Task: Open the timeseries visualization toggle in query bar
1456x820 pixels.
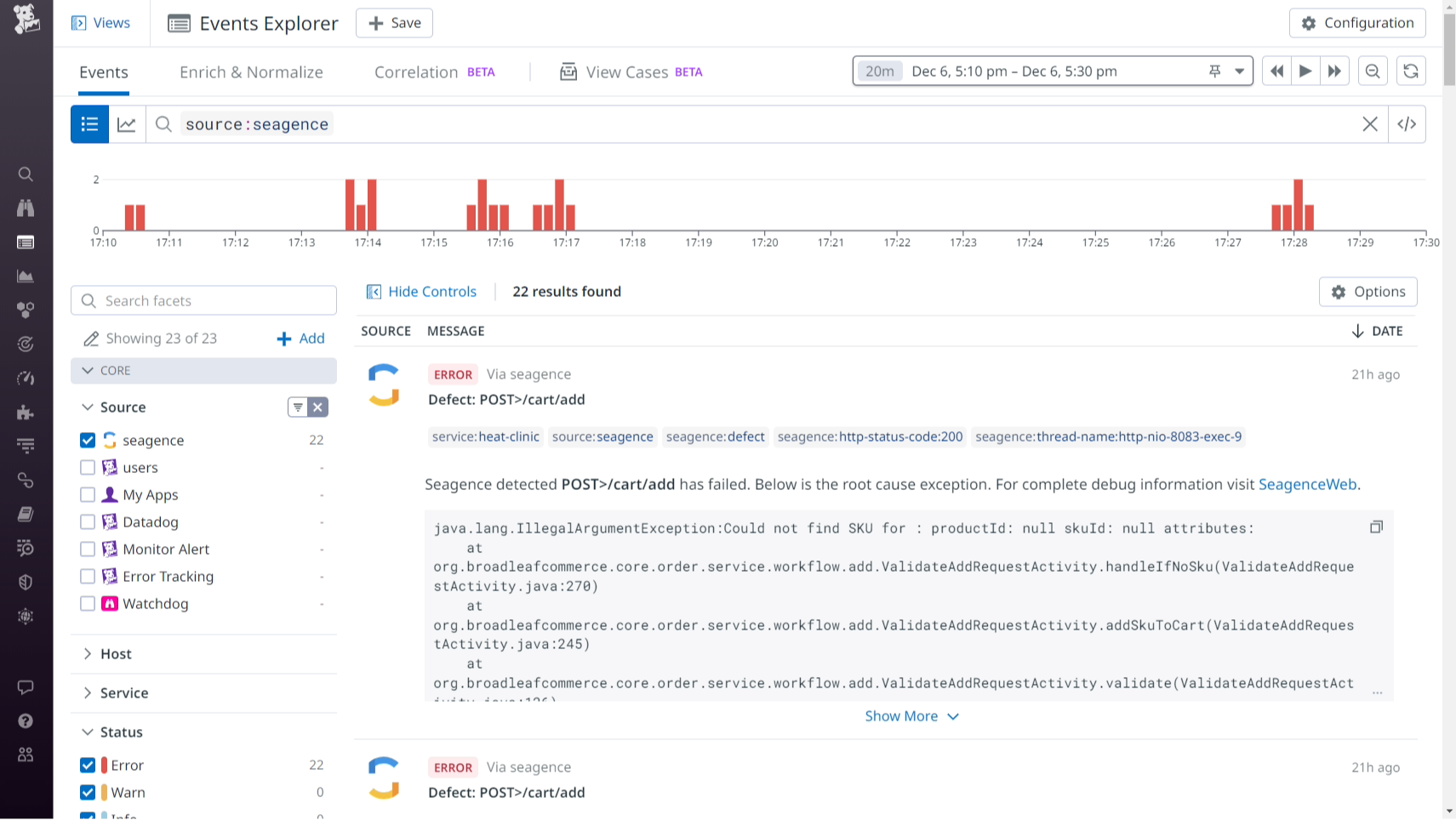Action: [127, 124]
